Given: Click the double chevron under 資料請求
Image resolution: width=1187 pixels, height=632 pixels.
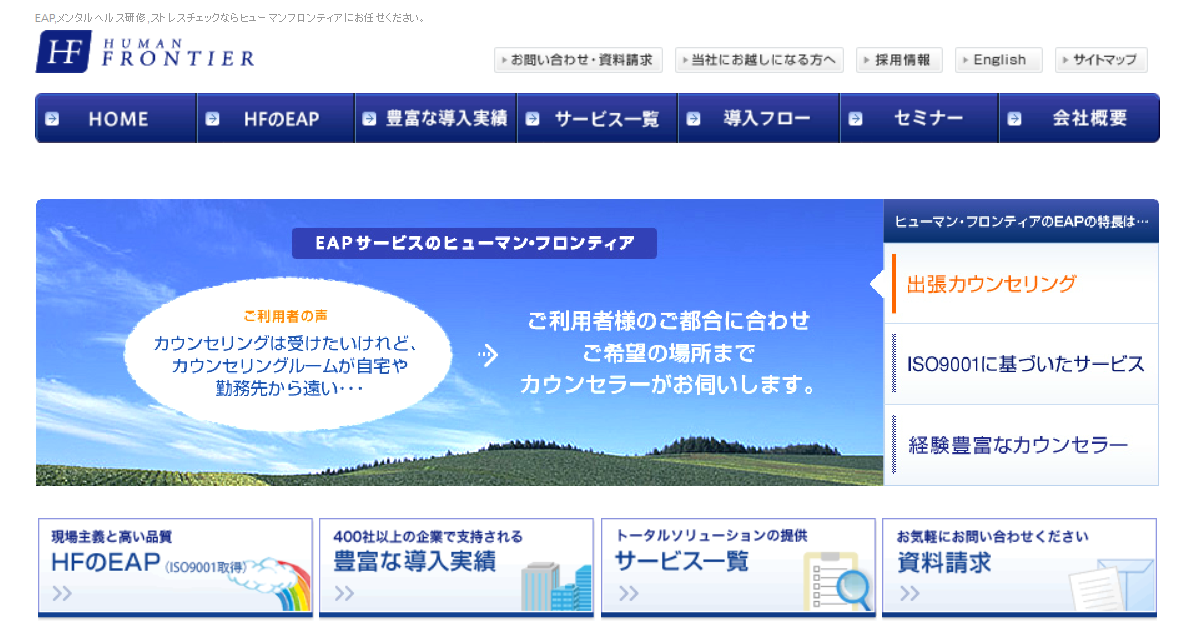Looking at the screenshot, I should 908,594.
